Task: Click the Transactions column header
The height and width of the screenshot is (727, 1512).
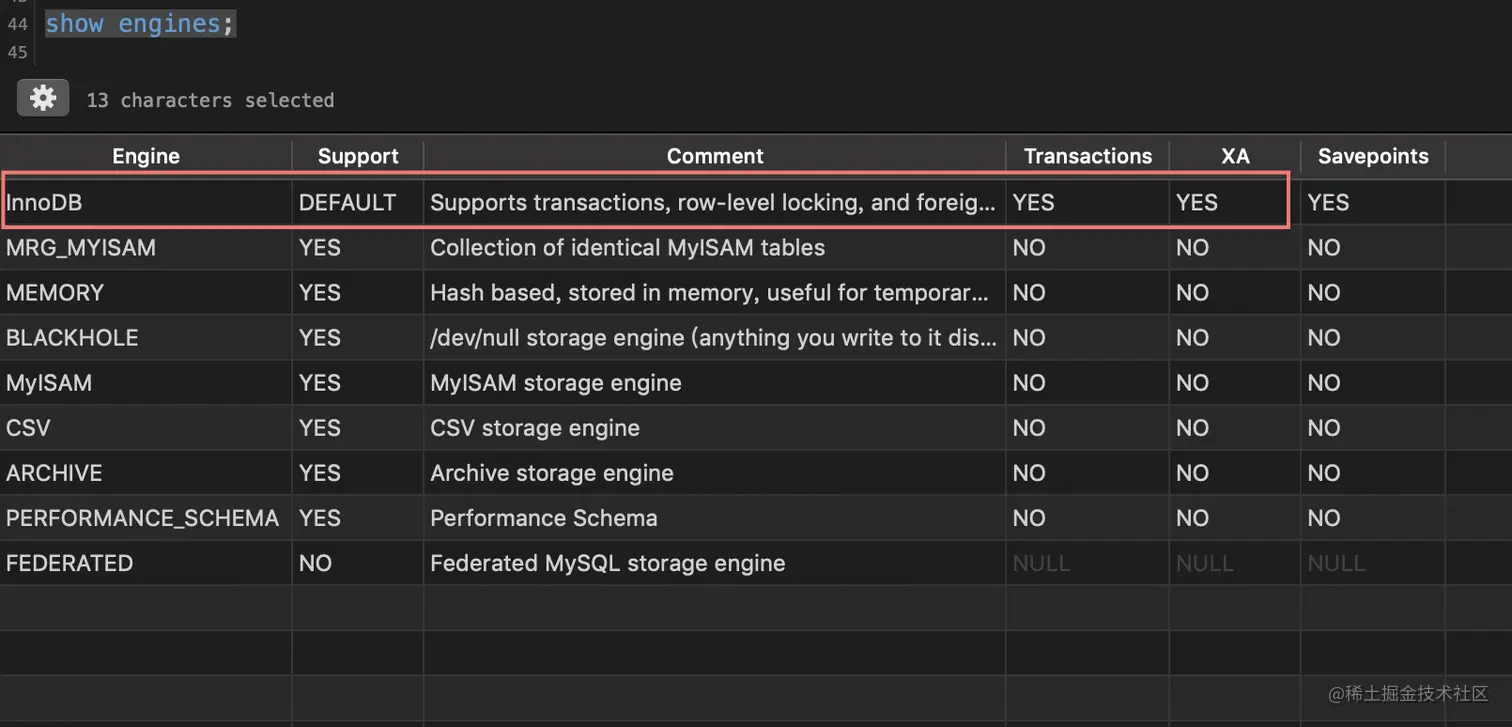Action: tap(1088, 156)
